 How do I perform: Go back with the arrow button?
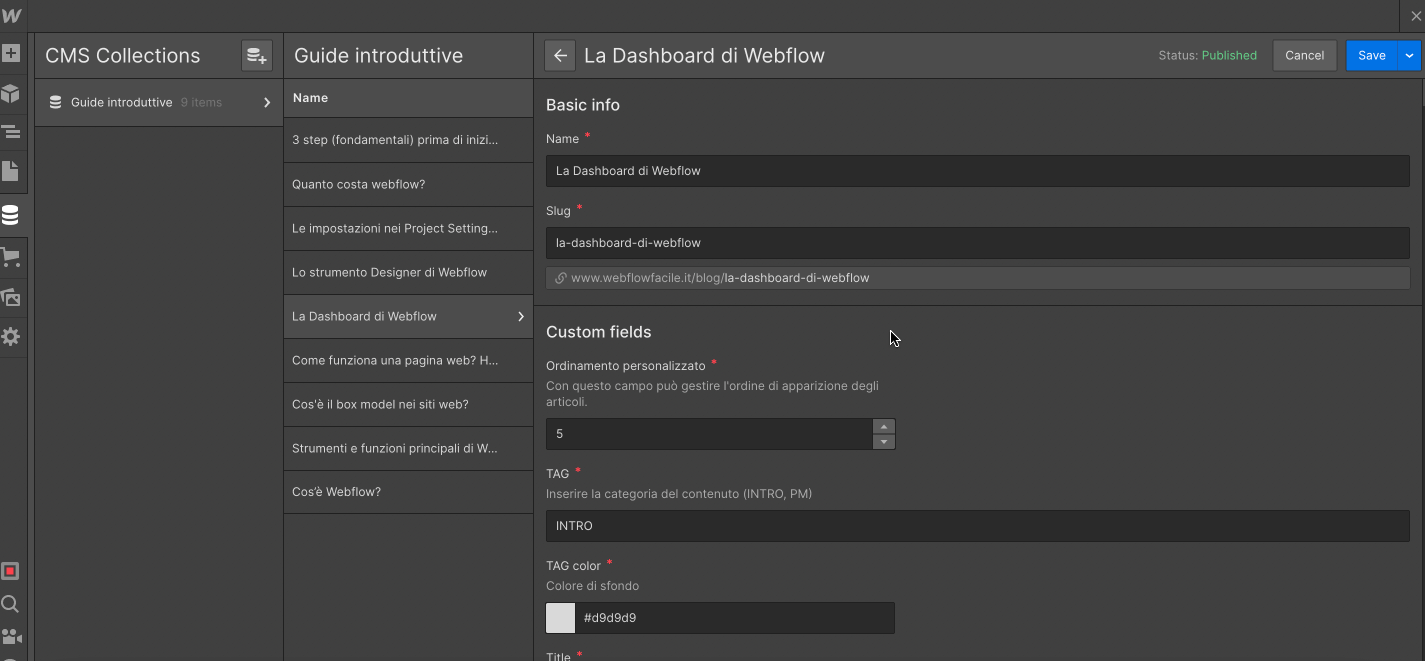[560, 56]
